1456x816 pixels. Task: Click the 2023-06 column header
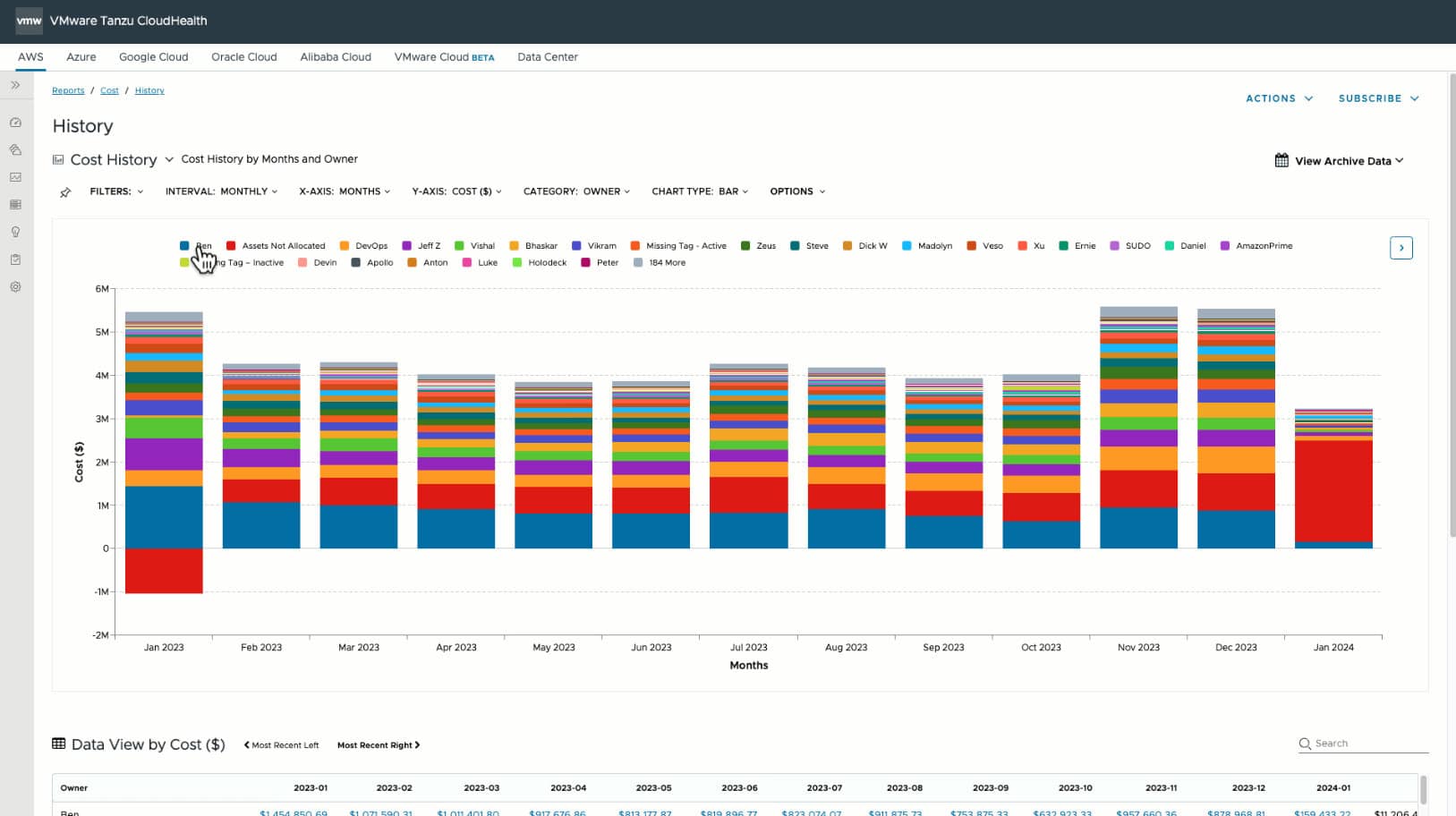tap(739, 788)
